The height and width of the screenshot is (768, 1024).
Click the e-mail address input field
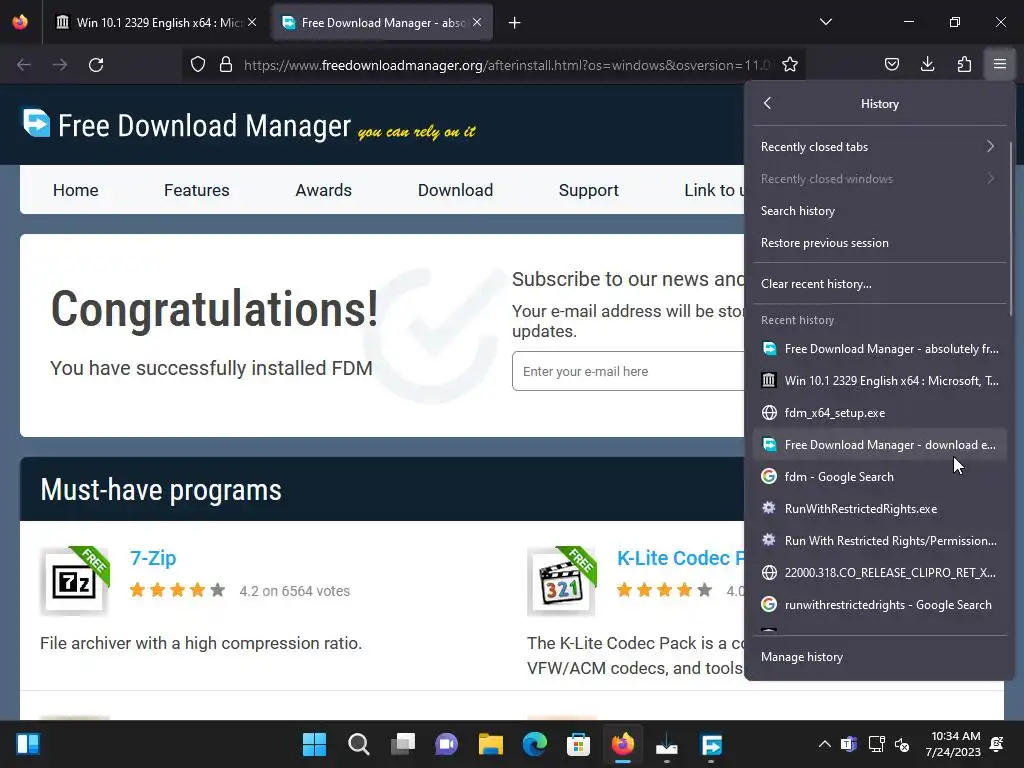click(628, 371)
